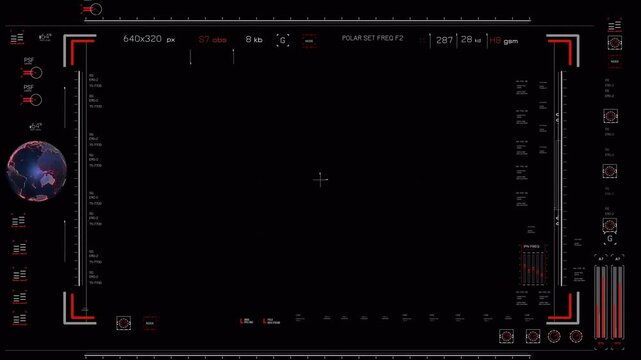This screenshot has height=360, width=641.
Task: Click the top horizontal ruler scale
Action: coord(307,19)
